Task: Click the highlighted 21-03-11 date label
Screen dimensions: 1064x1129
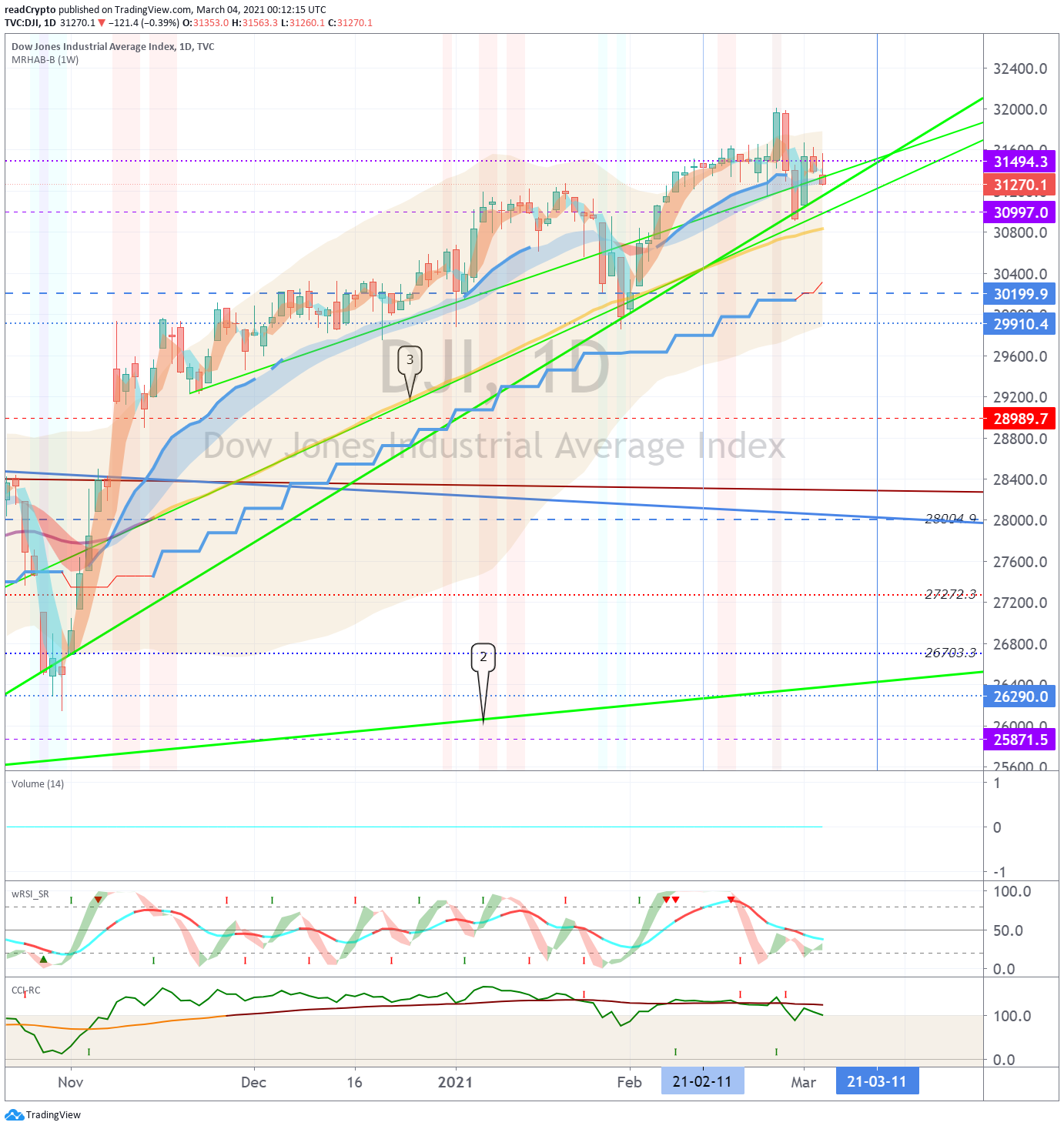Action: coord(877,1081)
